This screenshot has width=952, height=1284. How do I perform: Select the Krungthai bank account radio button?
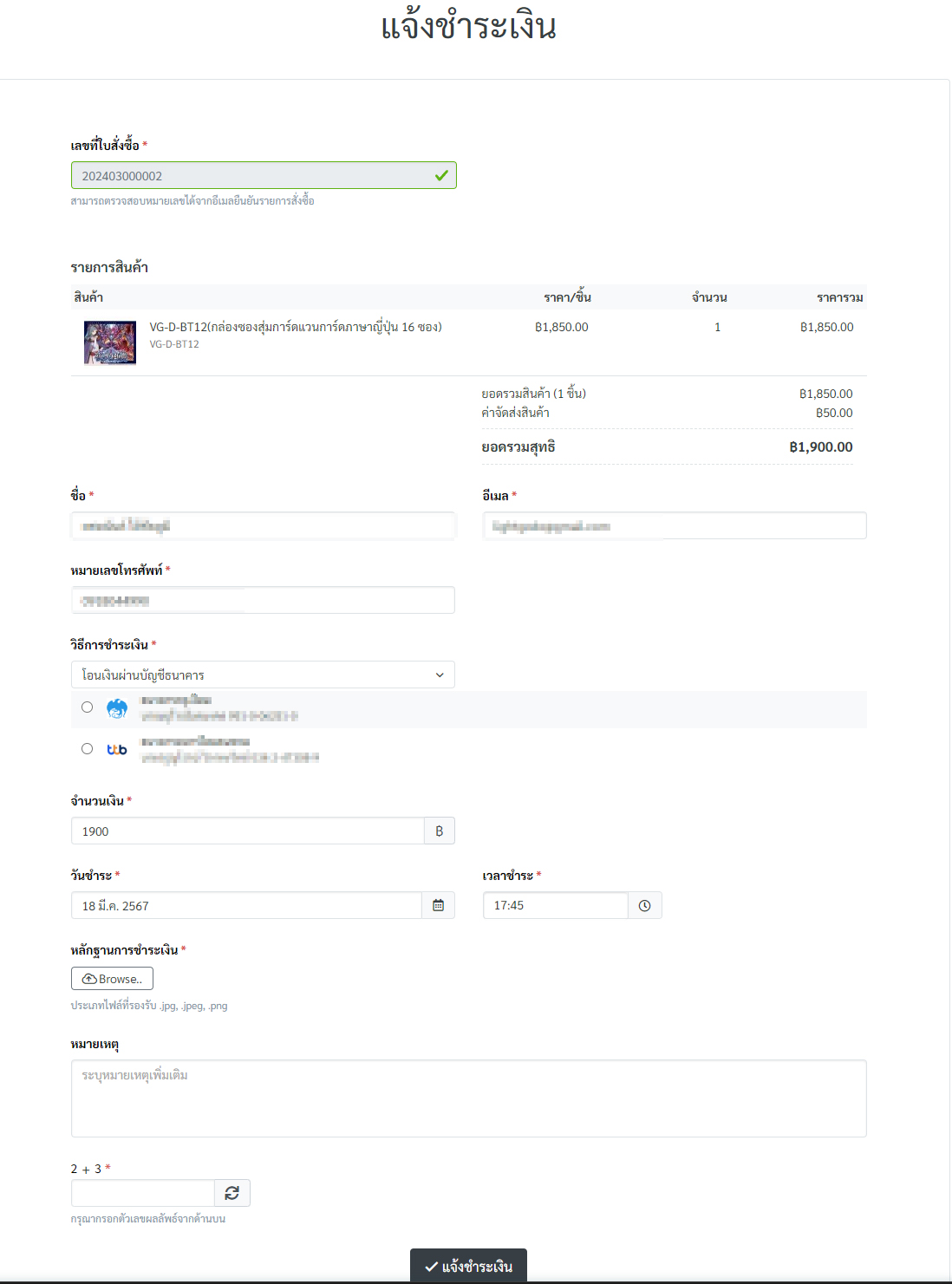click(x=87, y=707)
